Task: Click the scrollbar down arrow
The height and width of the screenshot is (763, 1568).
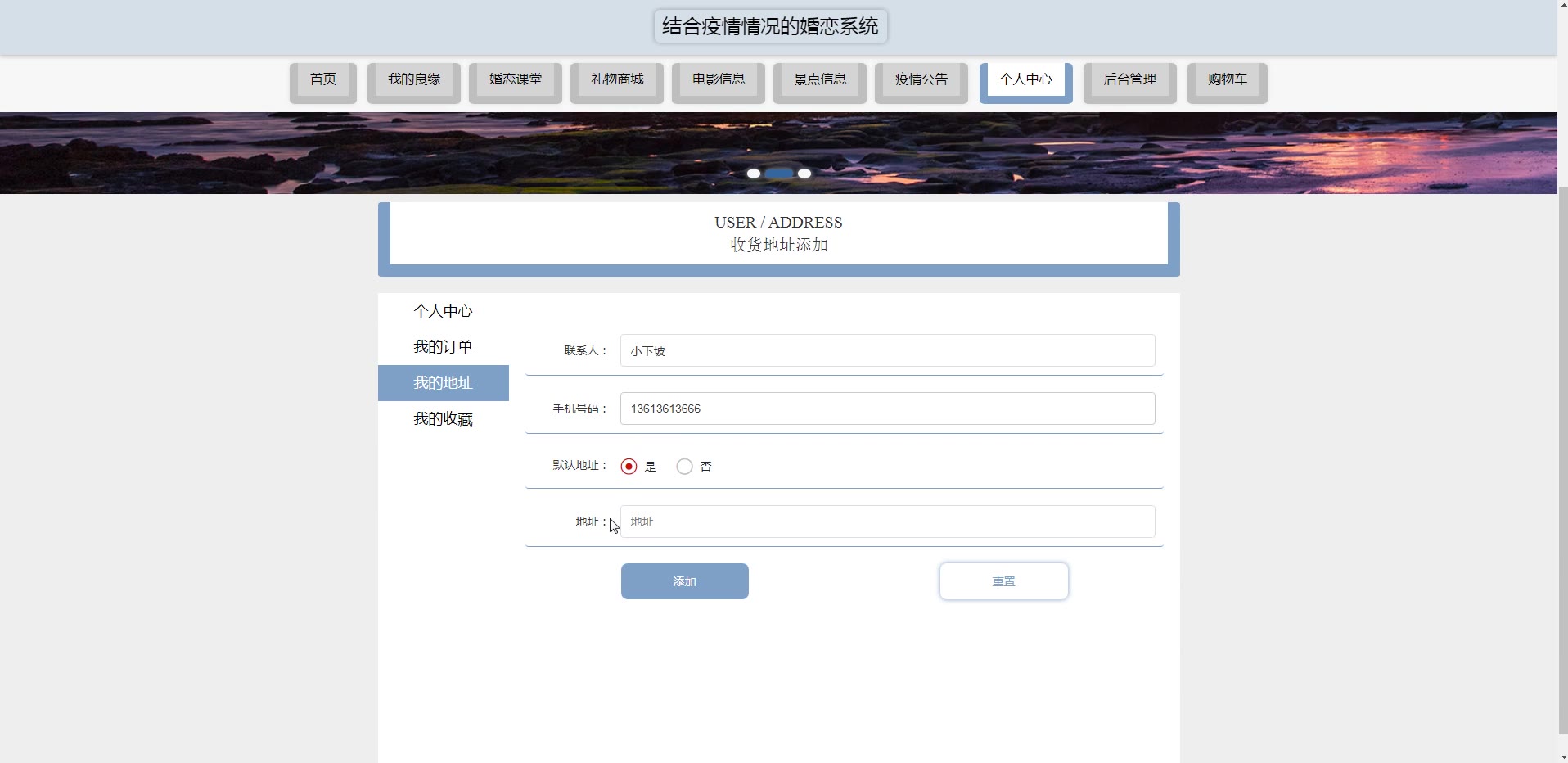Action: pyautogui.click(x=1562, y=756)
